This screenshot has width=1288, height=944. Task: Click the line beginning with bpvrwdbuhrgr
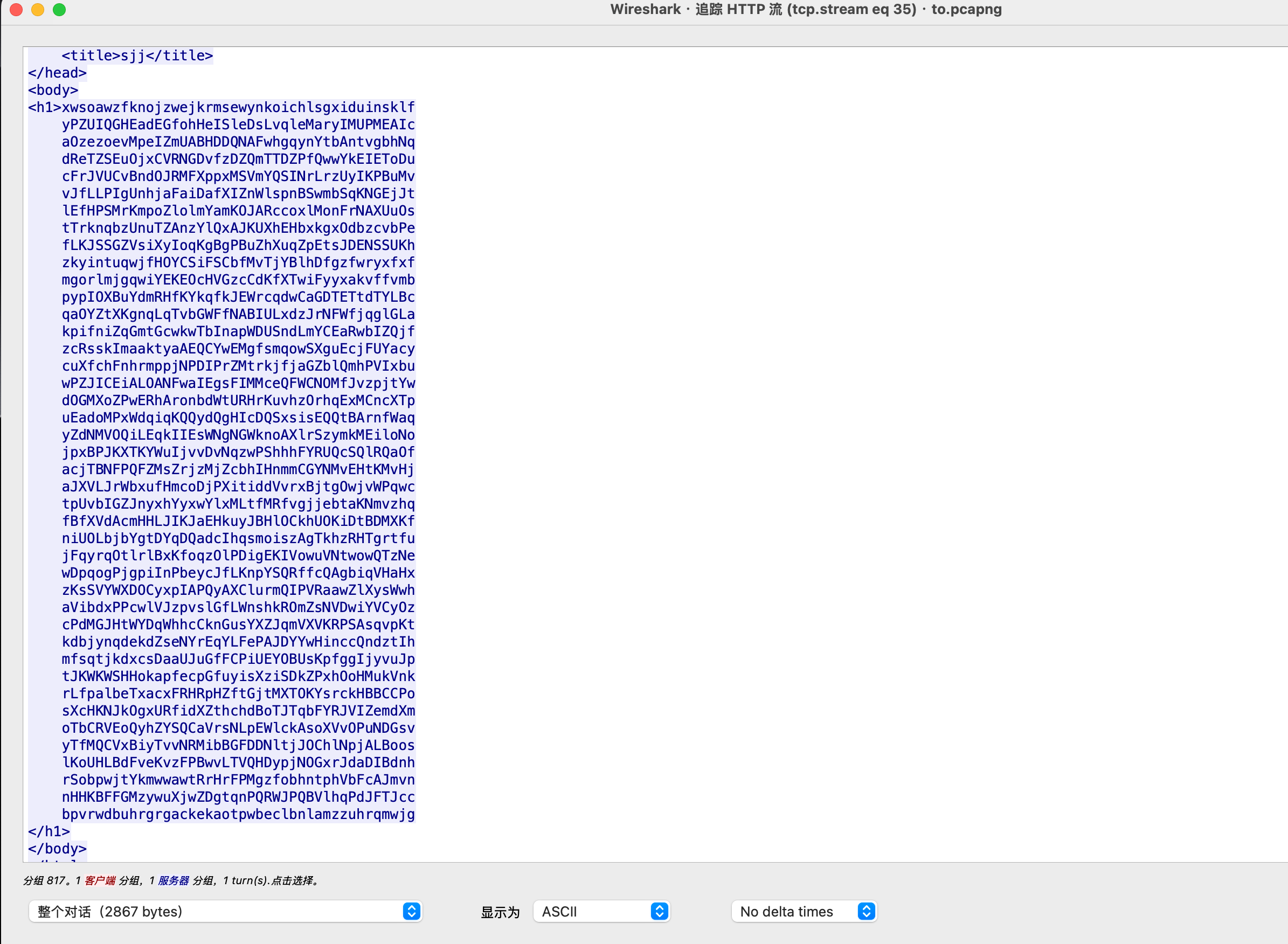(238, 814)
